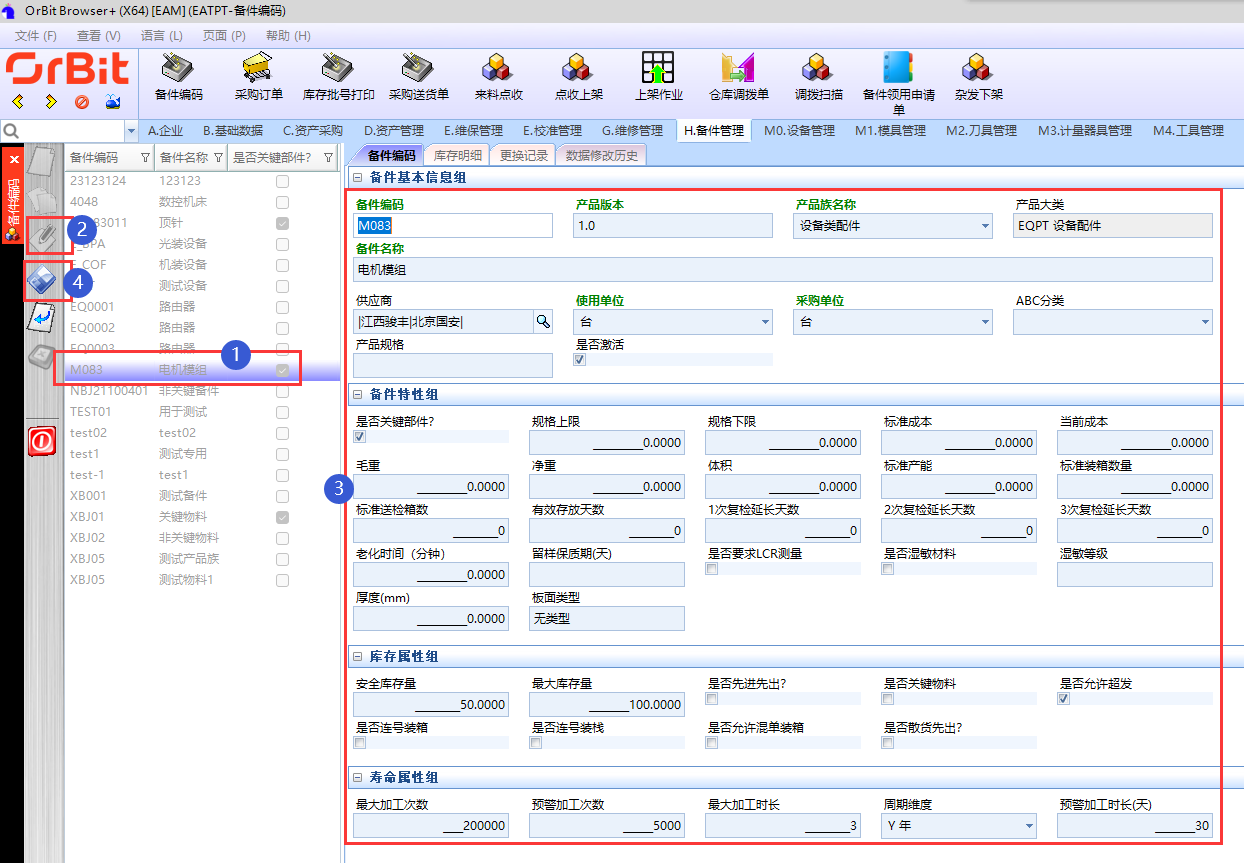Open the 采购单位 dropdown
This screenshot has width=1244, height=863.
[985, 322]
